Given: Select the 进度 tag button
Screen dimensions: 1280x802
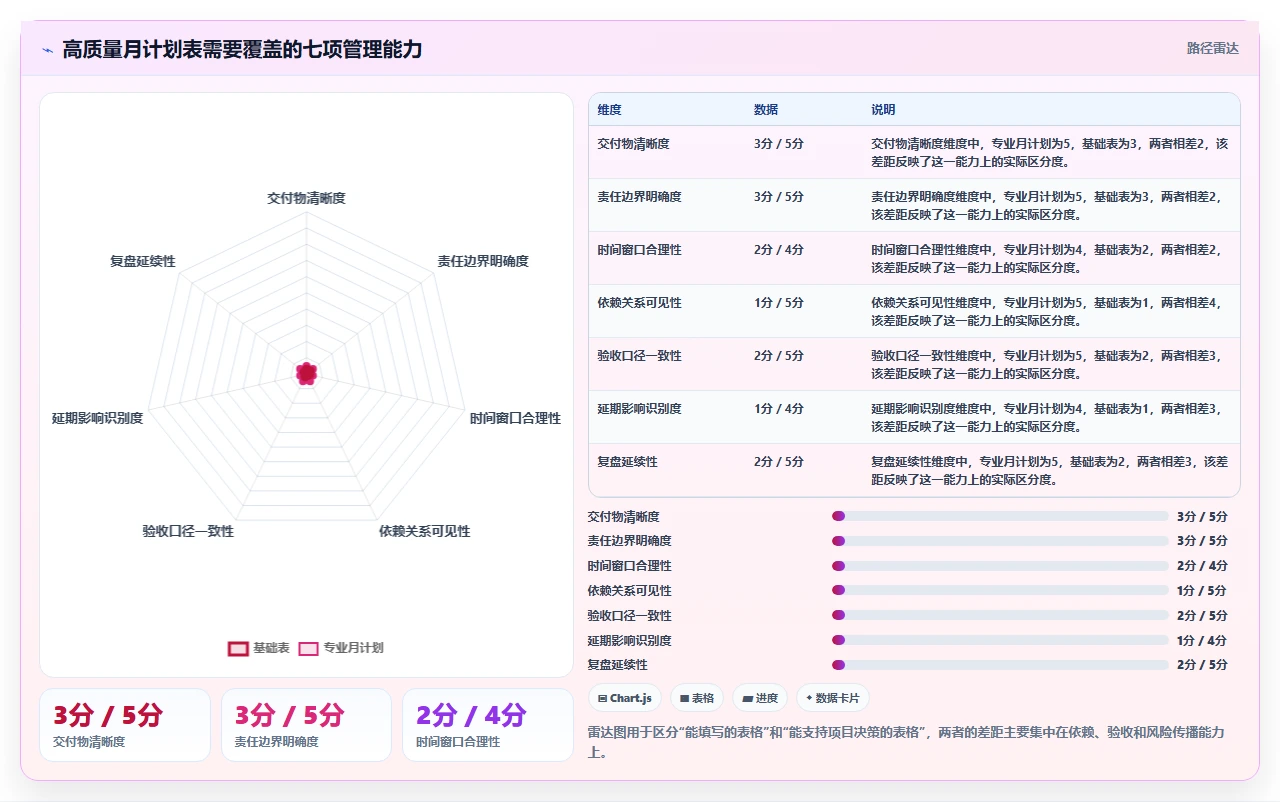Looking at the screenshot, I should tap(760, 698).
